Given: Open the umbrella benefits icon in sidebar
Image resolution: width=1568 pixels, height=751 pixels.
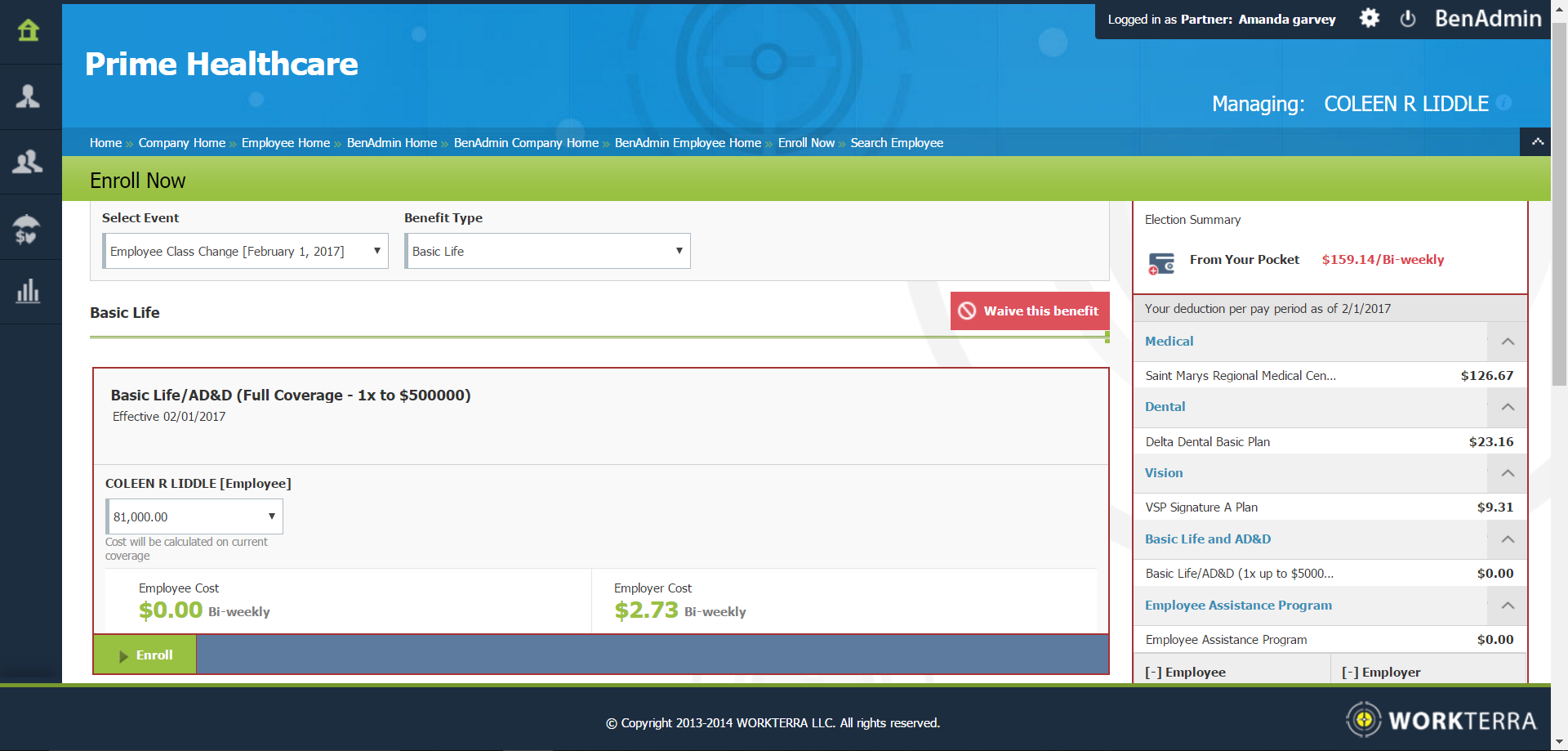Looking at the screenshot, I should point(27,229).
